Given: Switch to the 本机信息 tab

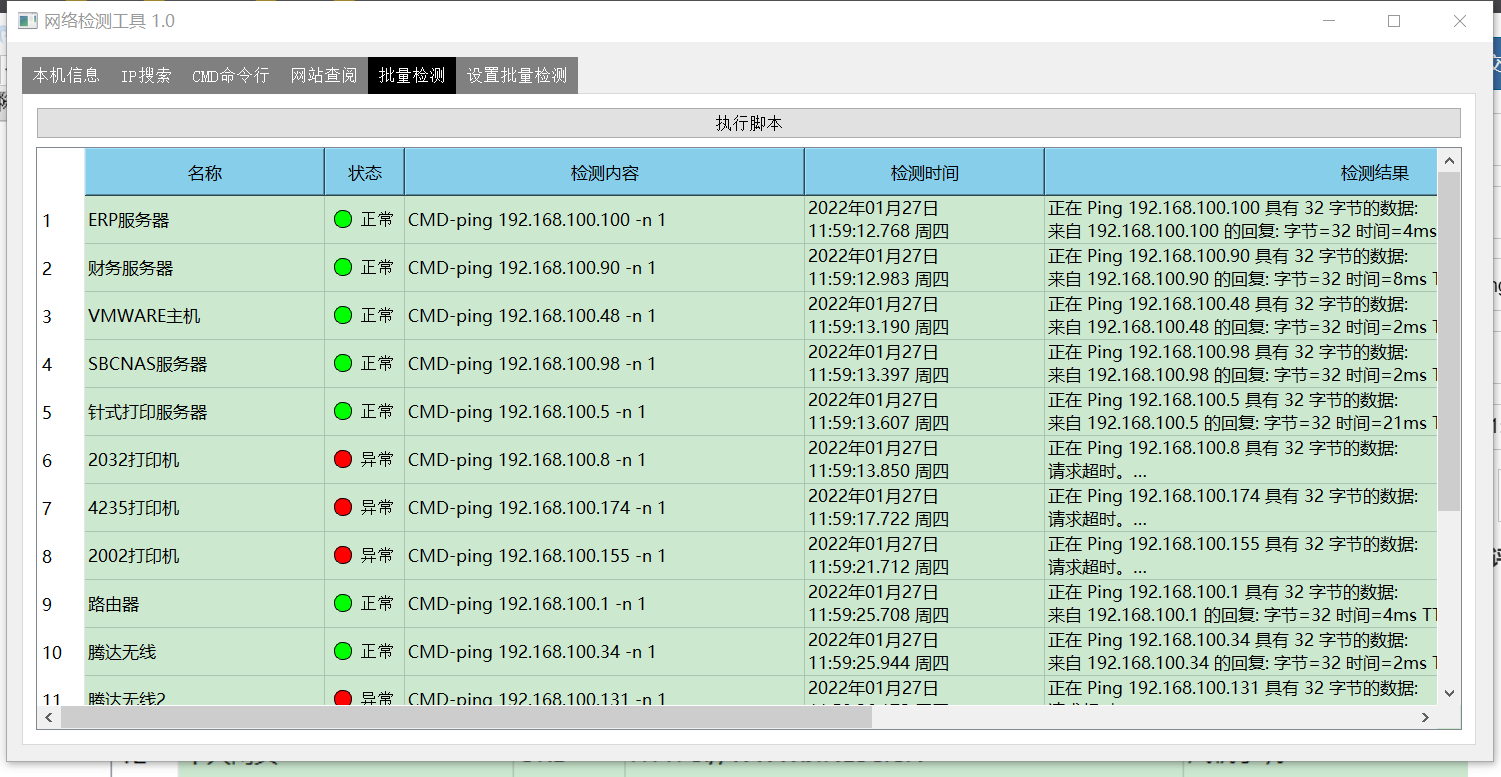Looking at the screenshot, I should [66, 76].
